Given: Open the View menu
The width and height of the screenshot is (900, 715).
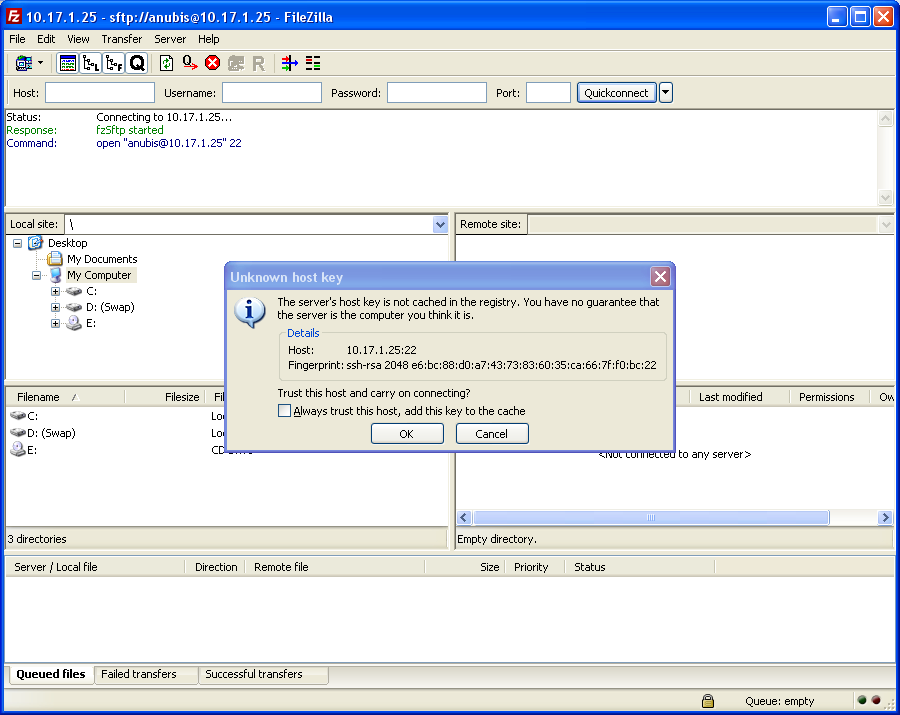Looking at the screenshot, I should click(78, 39).
